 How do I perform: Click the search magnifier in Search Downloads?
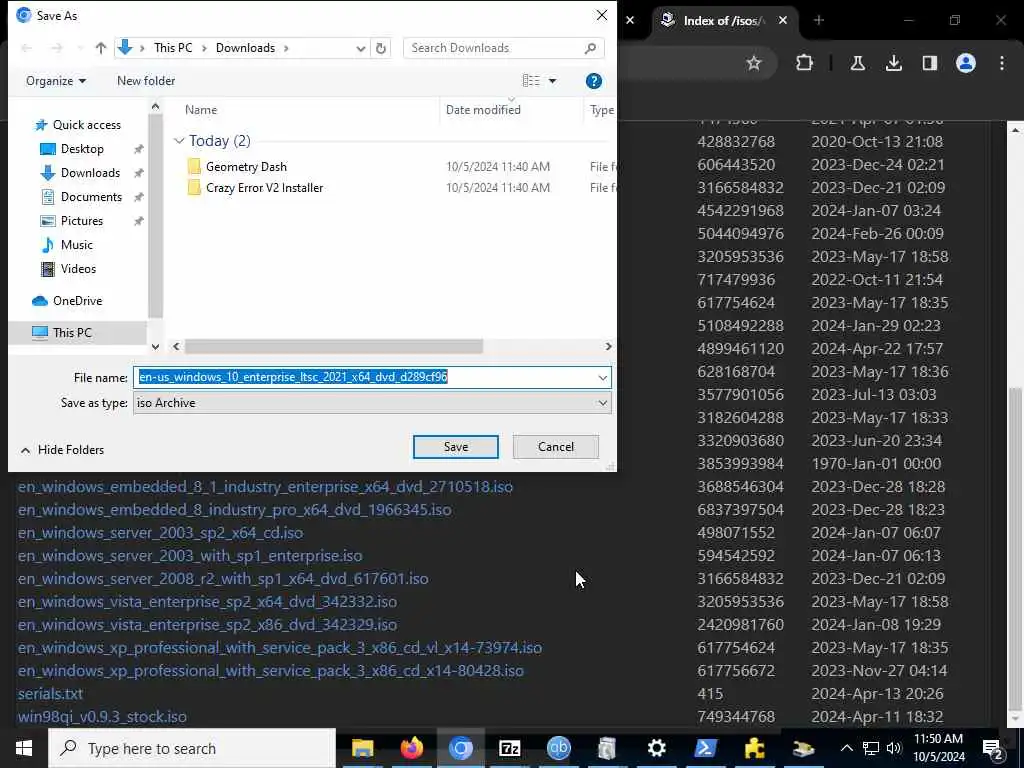pyautogui.click(x=590, y=48)
